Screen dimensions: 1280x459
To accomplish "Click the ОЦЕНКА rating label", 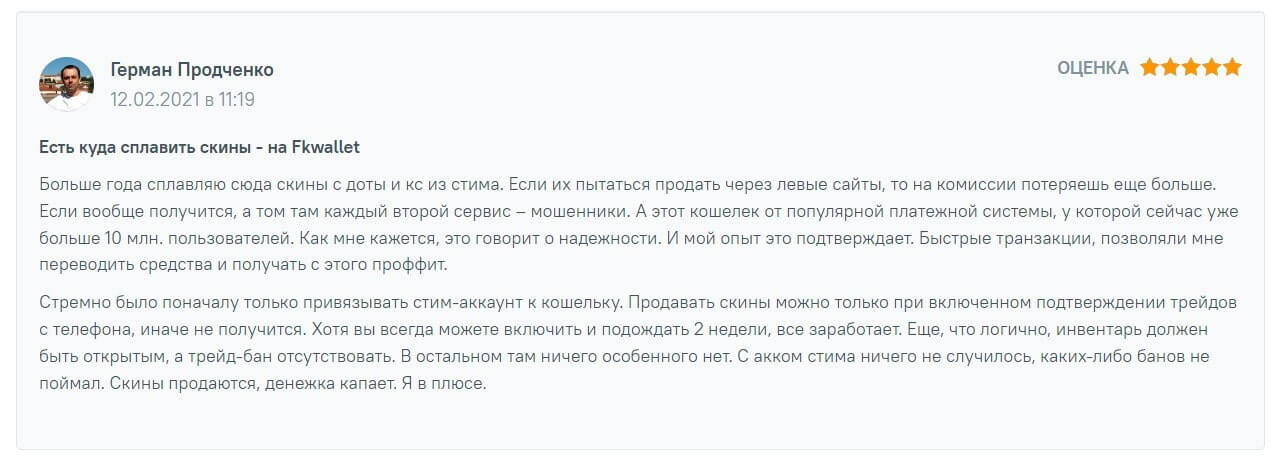I will coord(1092,68).
